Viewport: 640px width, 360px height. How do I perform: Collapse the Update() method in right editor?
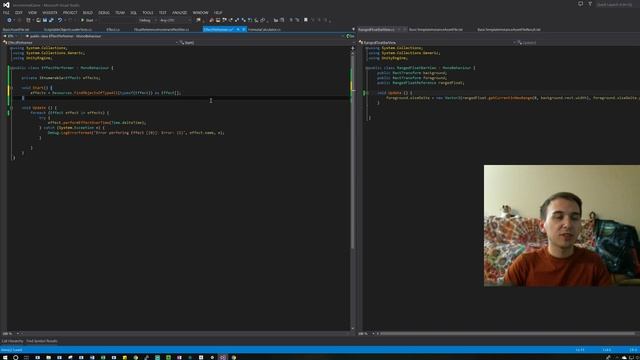coord(367,93)
